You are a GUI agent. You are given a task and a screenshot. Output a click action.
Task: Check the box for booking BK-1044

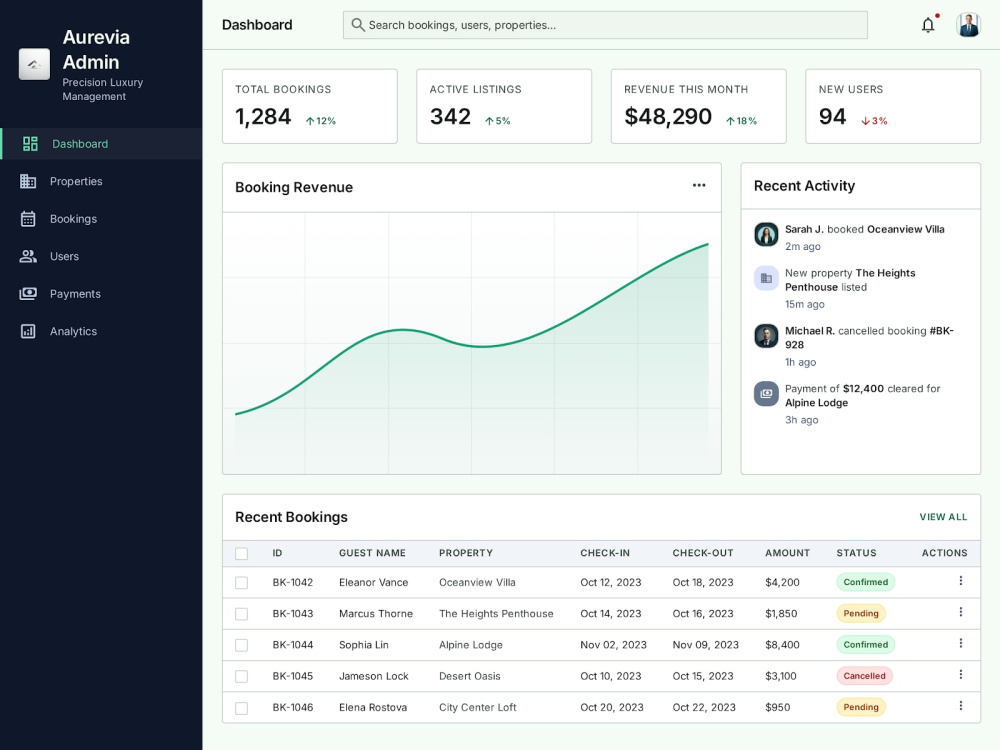pos(241,645)
